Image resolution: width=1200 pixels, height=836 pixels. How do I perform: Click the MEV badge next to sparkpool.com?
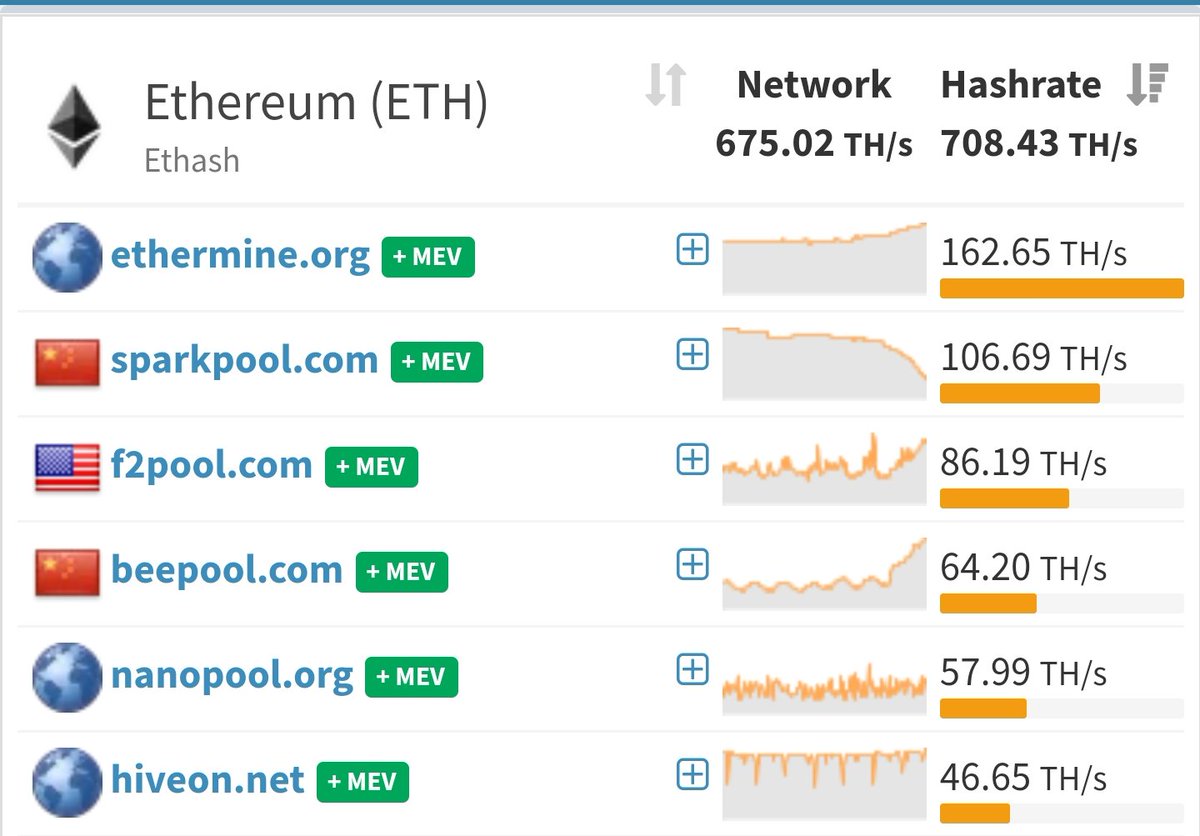(437, 362)
